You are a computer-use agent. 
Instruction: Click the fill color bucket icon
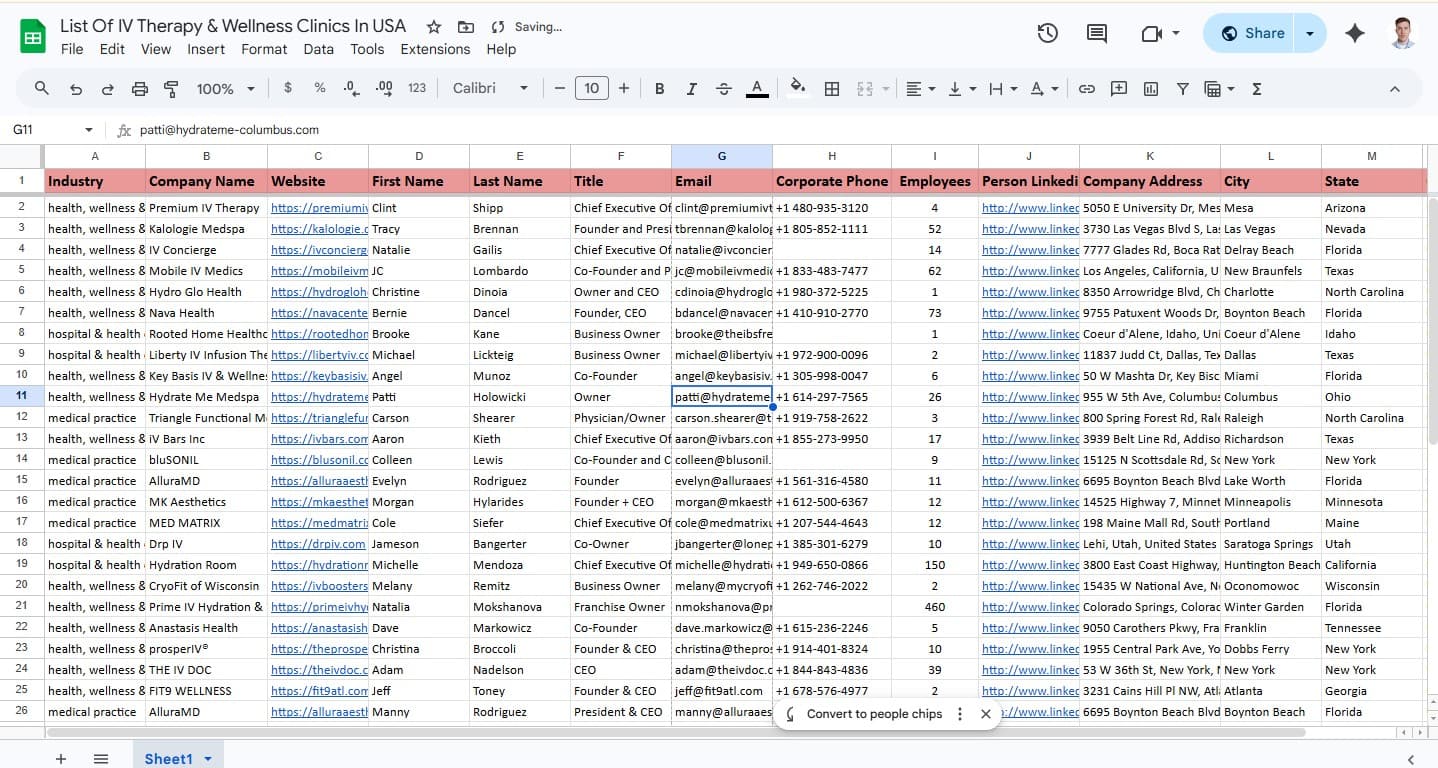[x=797, y=88]
